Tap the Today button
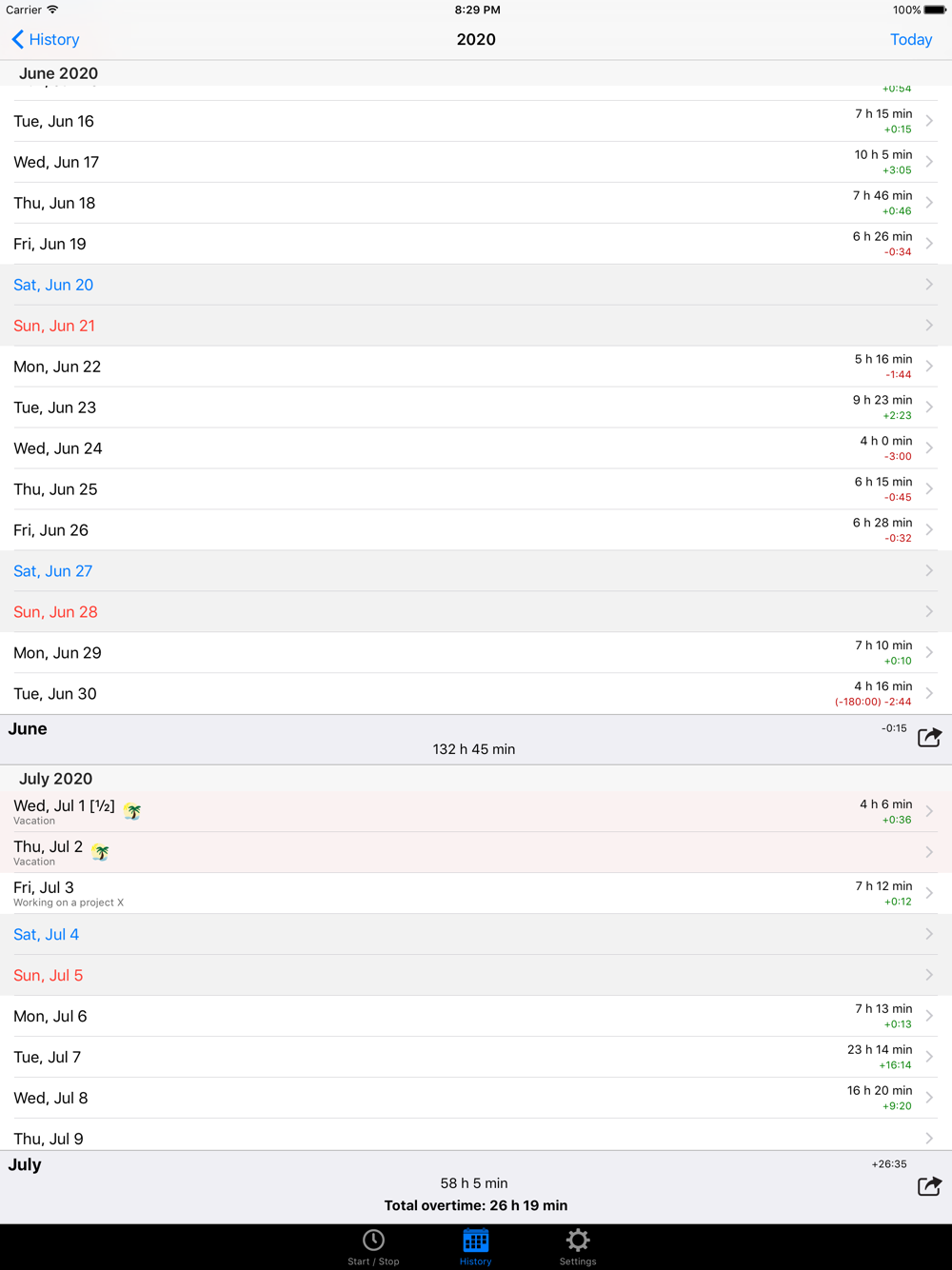 coord(910,39)
